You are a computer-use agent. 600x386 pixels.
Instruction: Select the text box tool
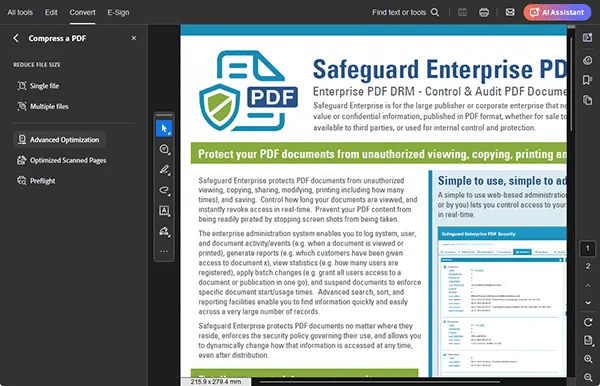164,210
